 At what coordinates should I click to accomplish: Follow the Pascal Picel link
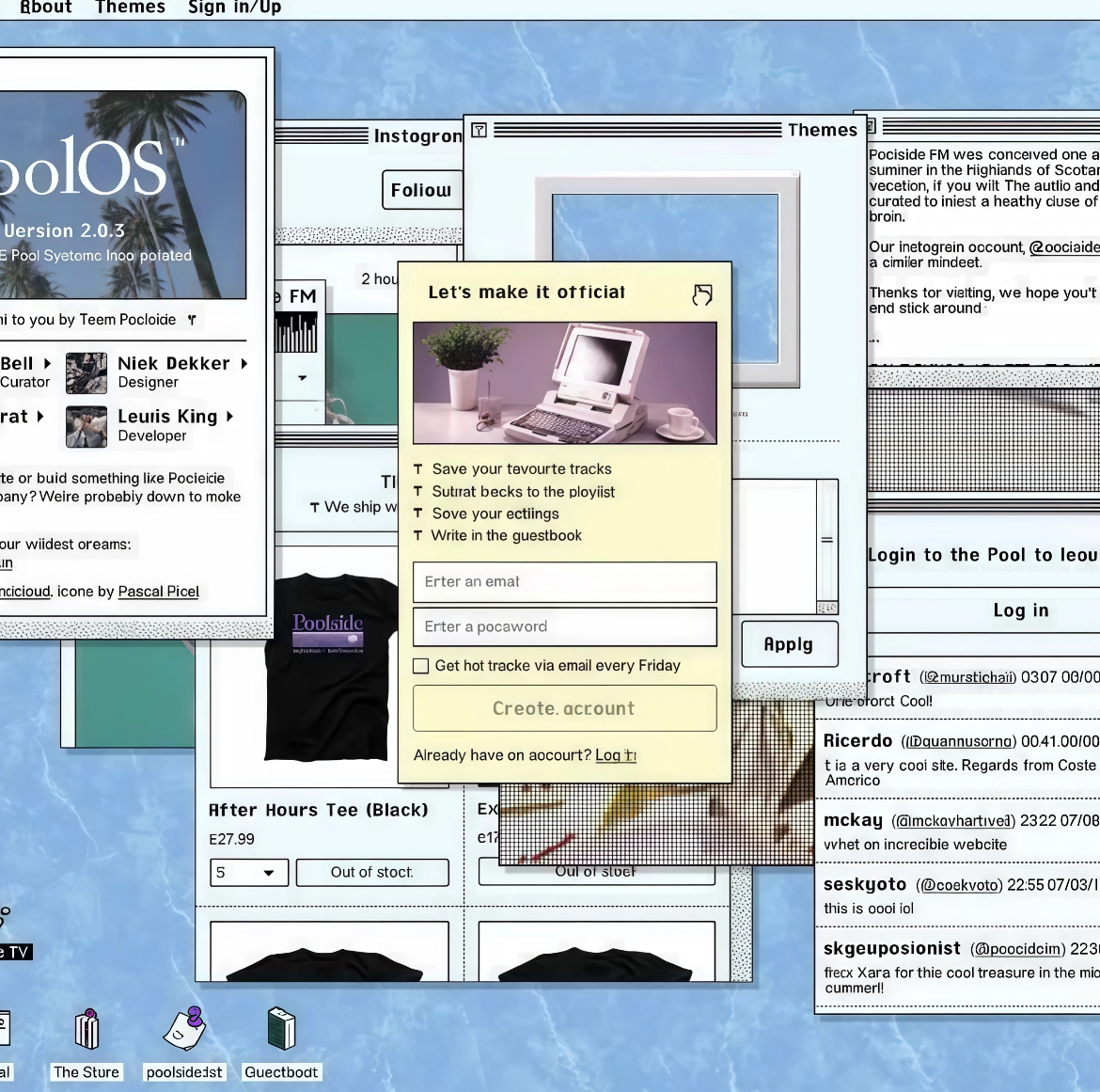click(158, 592)
